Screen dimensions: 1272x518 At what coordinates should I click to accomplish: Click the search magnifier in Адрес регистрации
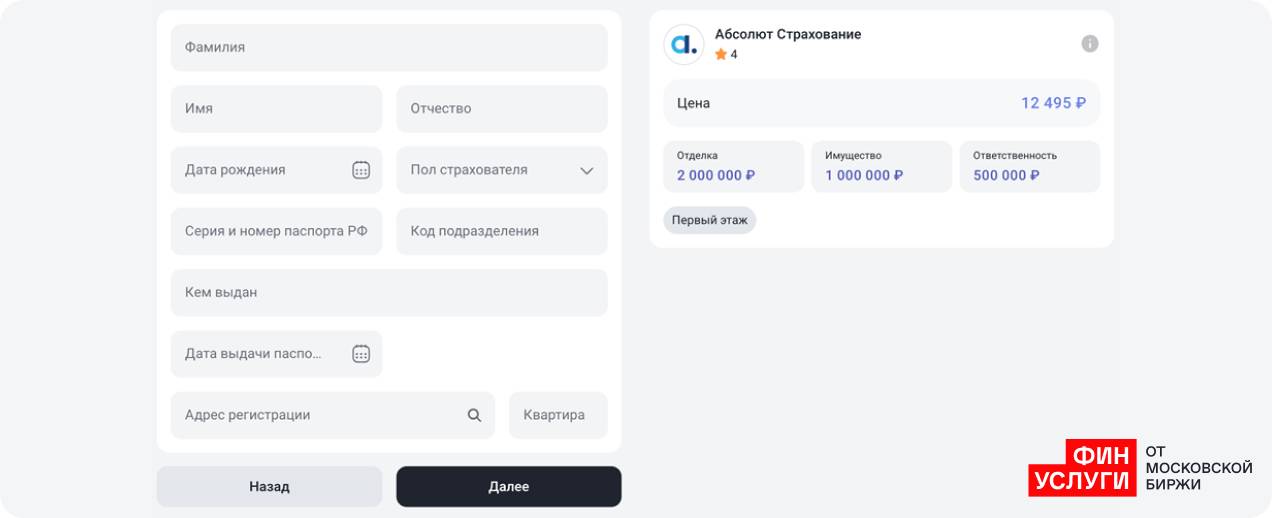(x=475, y=415)
